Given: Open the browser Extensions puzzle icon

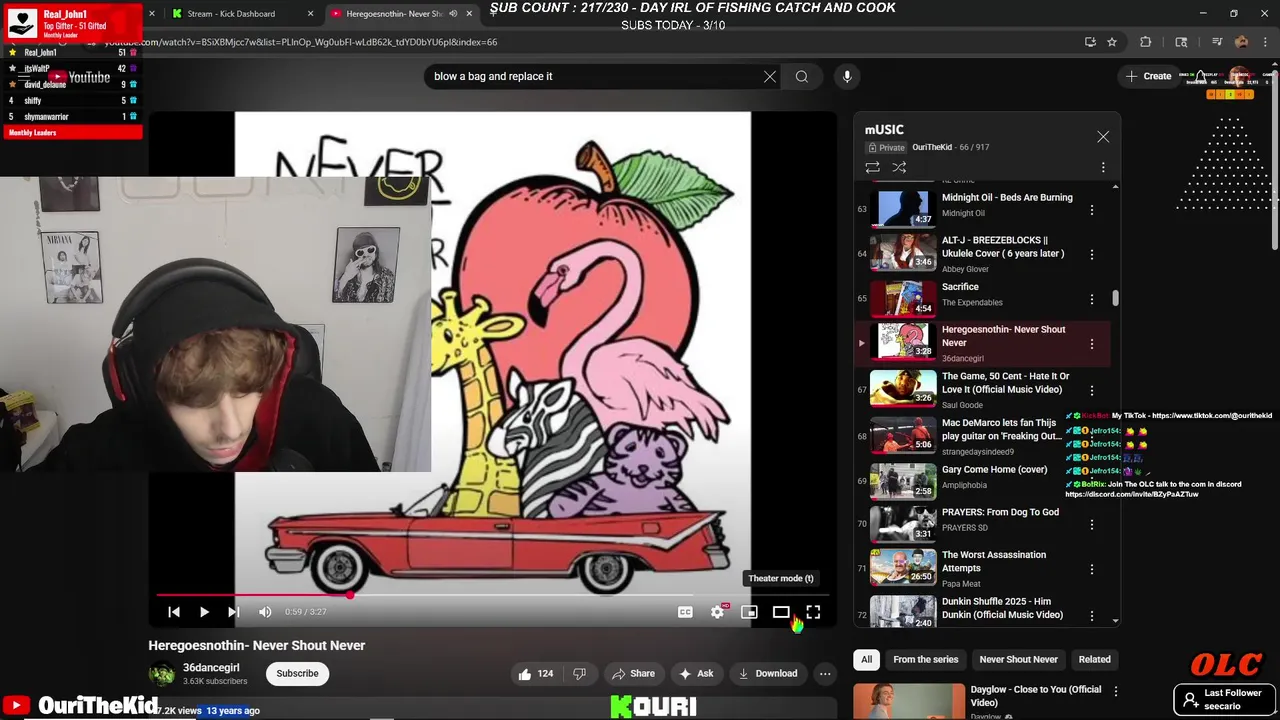Looking at the screenshot, I should pos(1146,42).
